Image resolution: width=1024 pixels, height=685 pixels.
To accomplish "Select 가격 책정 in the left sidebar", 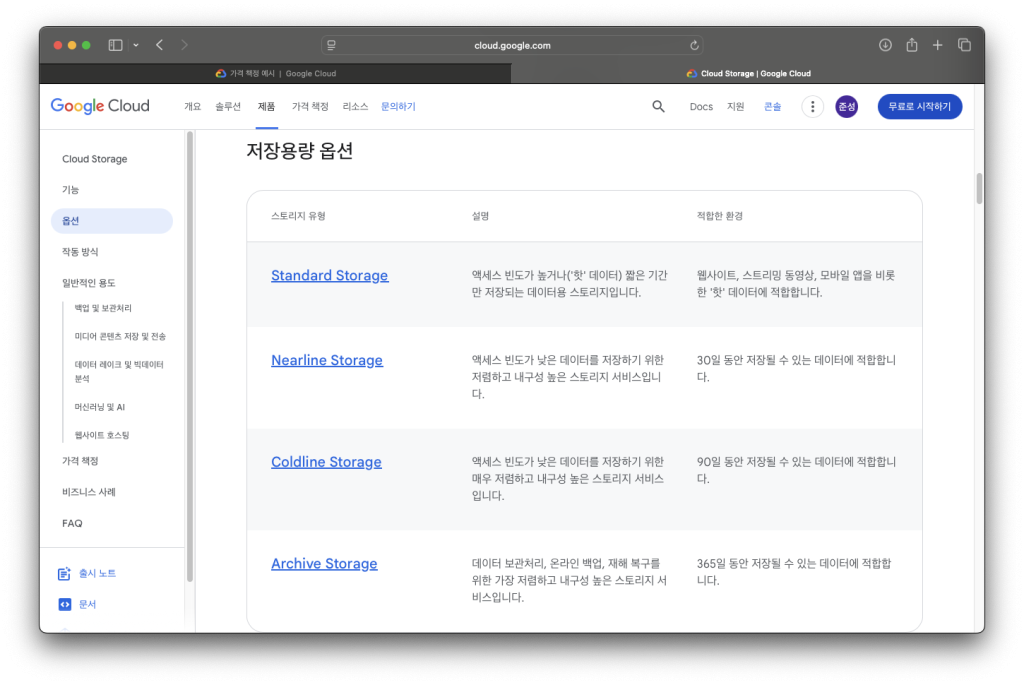I will [x=80, y=461].
